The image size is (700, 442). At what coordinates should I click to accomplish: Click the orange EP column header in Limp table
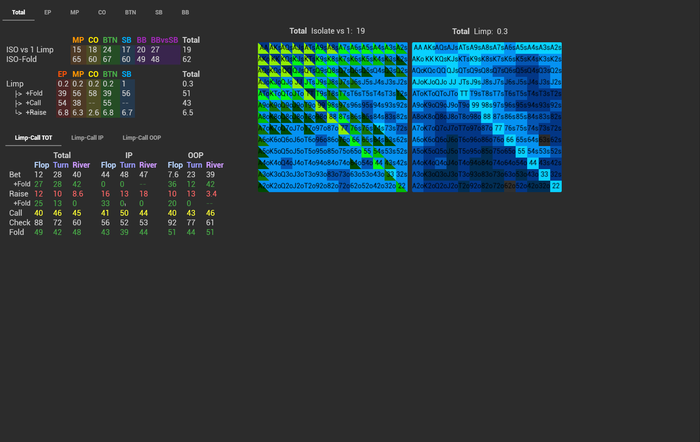(x=62, y=74)
